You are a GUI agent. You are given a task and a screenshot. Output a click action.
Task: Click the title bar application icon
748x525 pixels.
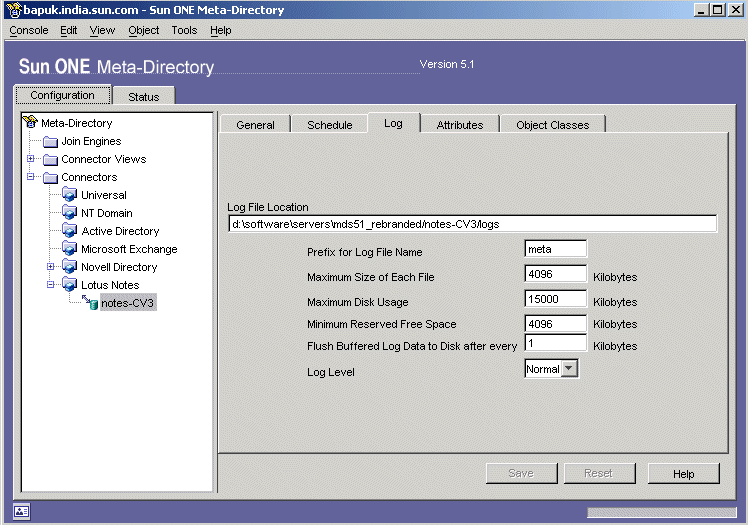pyautogui.click(x=14, y=10)
